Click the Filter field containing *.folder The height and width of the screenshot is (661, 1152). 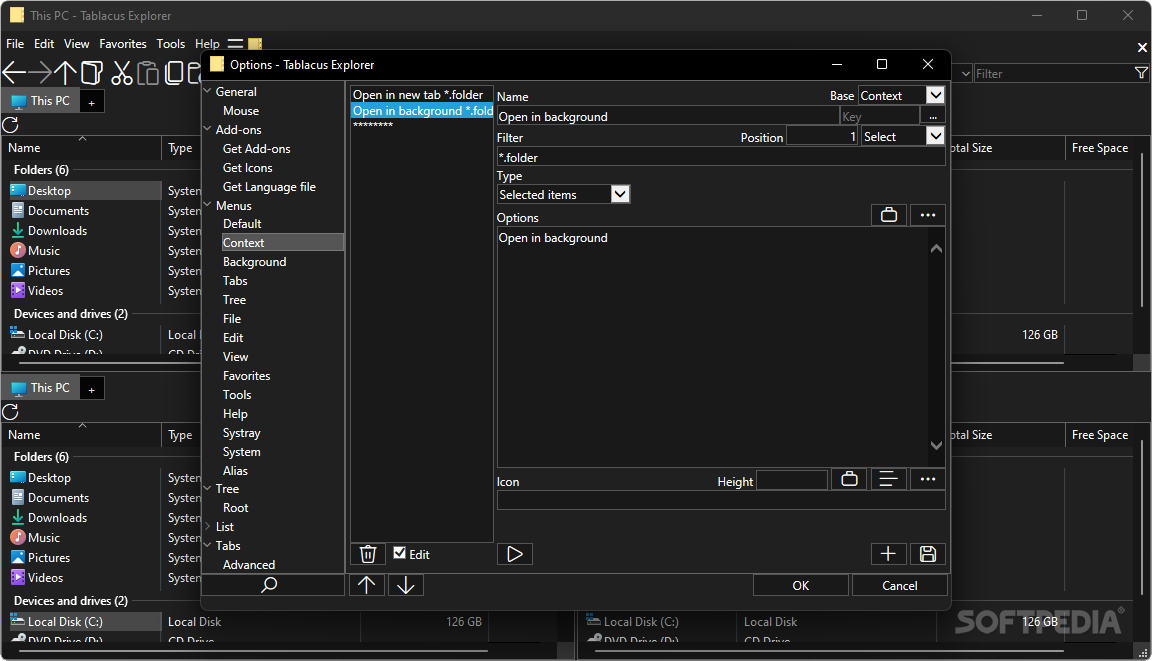click(x=721, y=157)
